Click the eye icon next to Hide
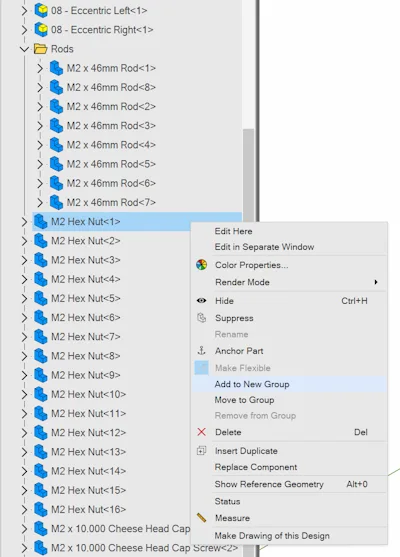This screenshot has width=400, height=557. tap(201, 301)
